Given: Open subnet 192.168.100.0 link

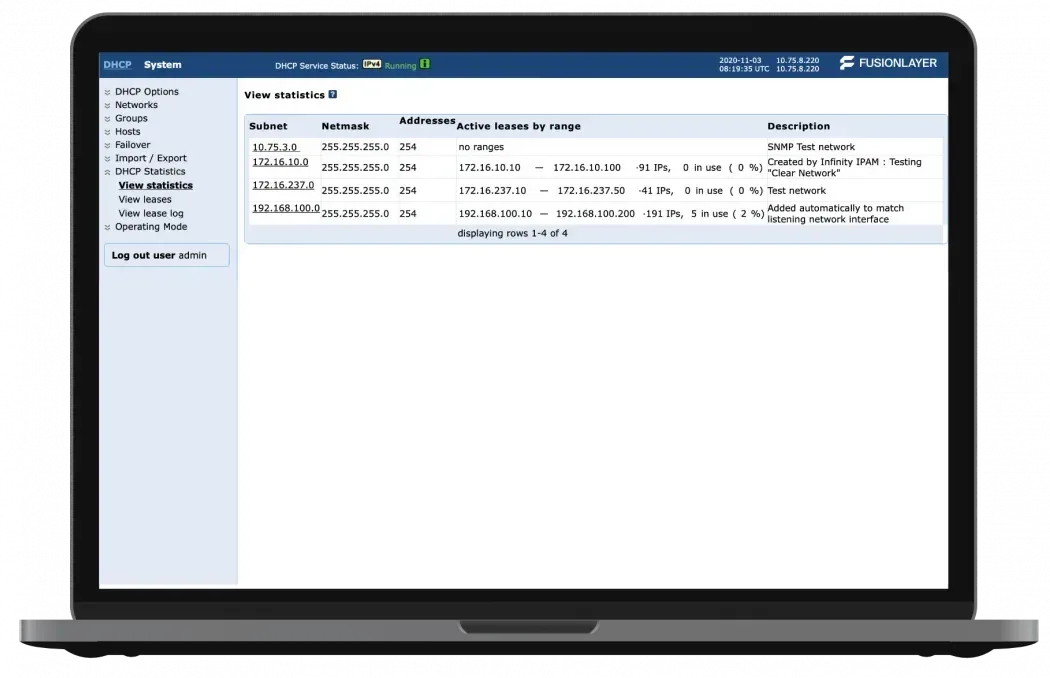Looking at the screenshot, I should [286, 208].
